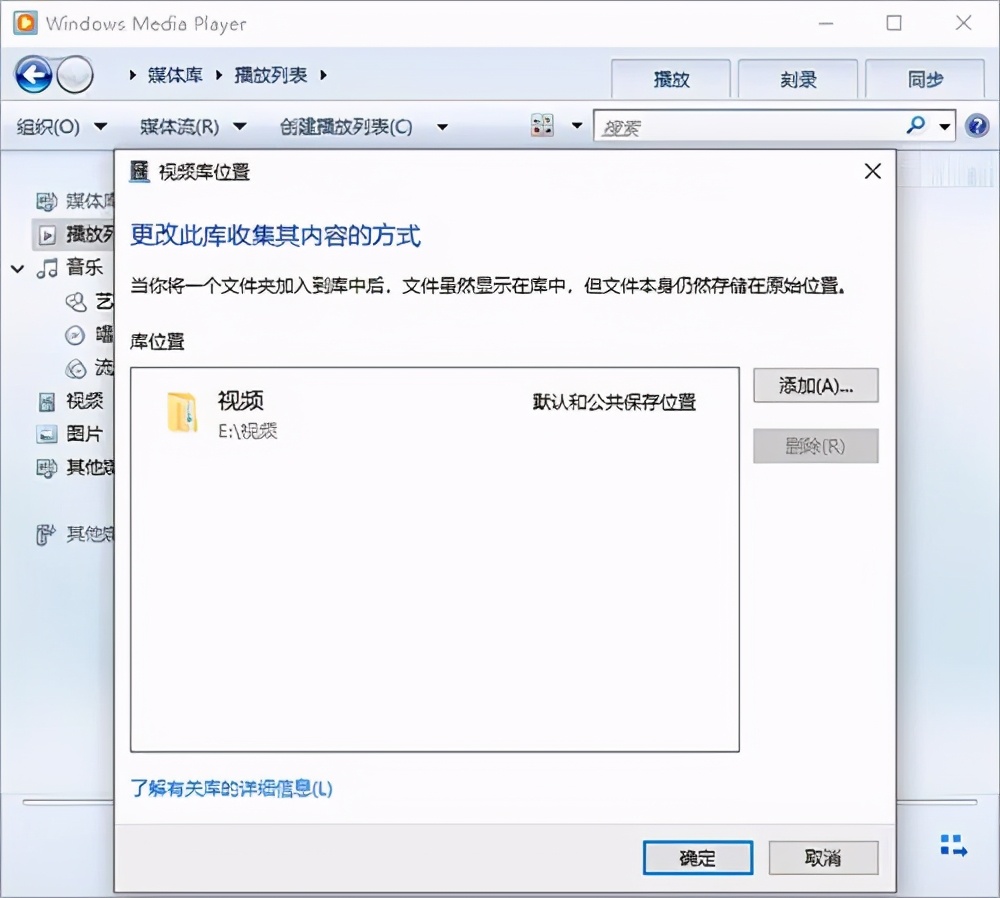
Task: Switch to the 同步 (Sync) tab
Action: point(925,79)
